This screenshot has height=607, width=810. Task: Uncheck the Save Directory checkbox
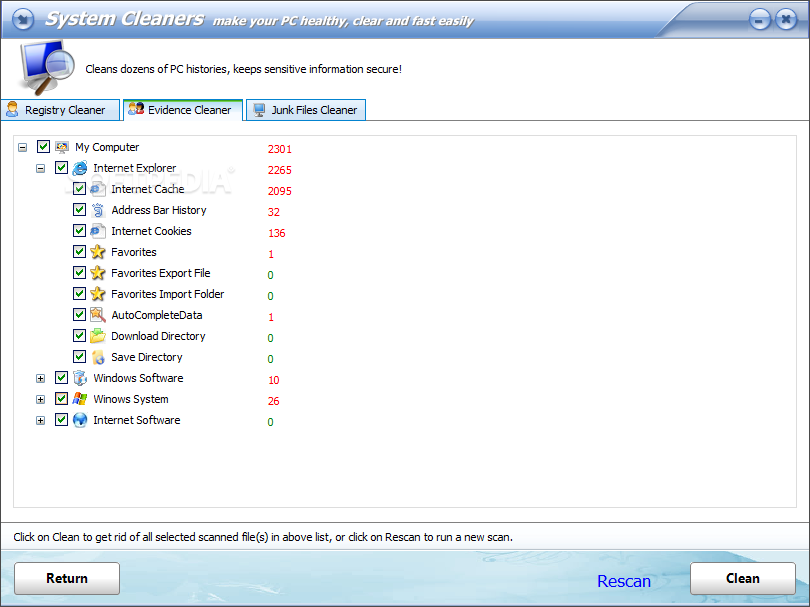pyautogui.click(x=79, y=356)
